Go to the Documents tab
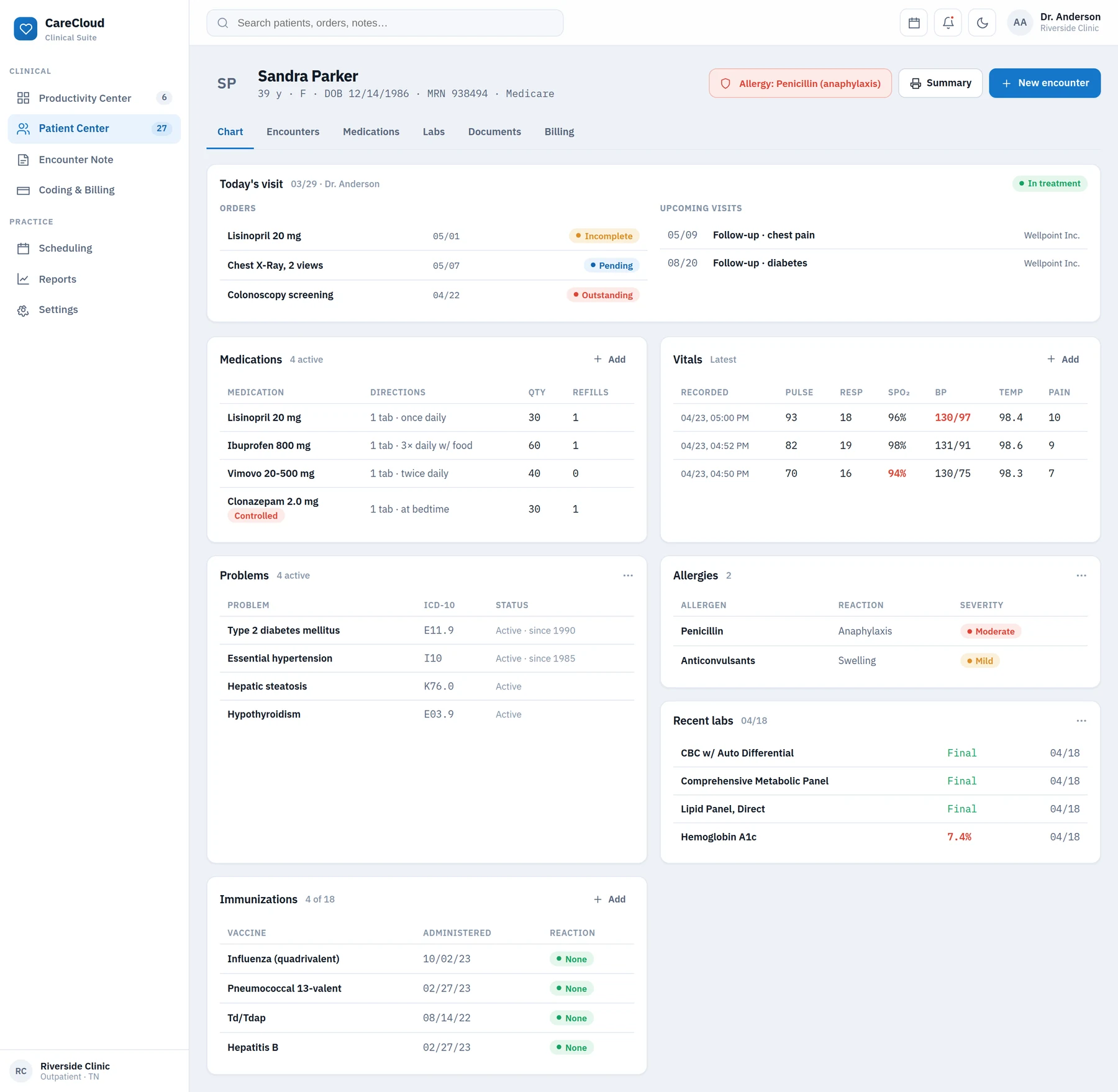The width and height of the screenshot is (1118, 1092). 494,132
